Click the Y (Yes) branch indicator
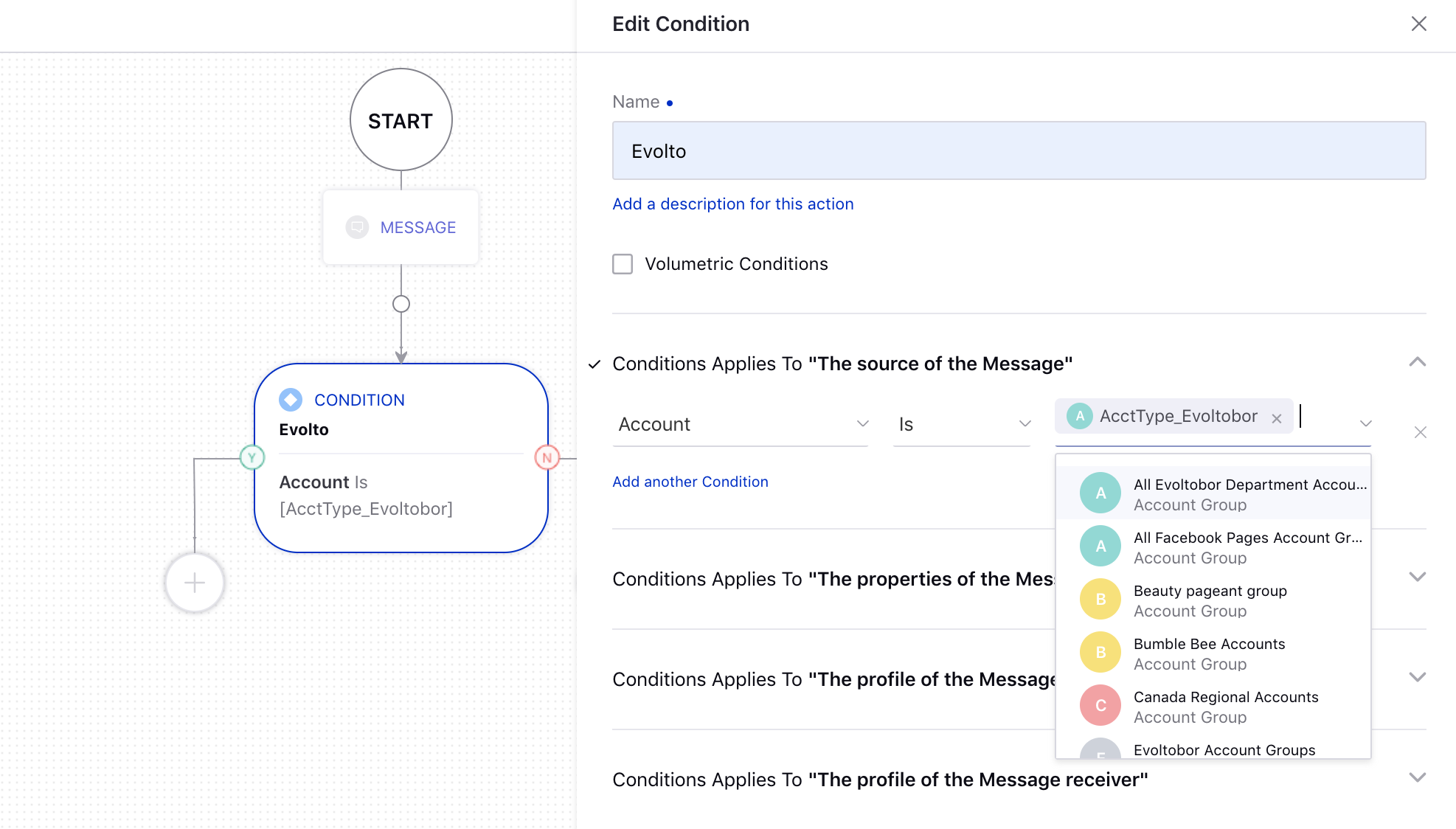 pos(252,457)
